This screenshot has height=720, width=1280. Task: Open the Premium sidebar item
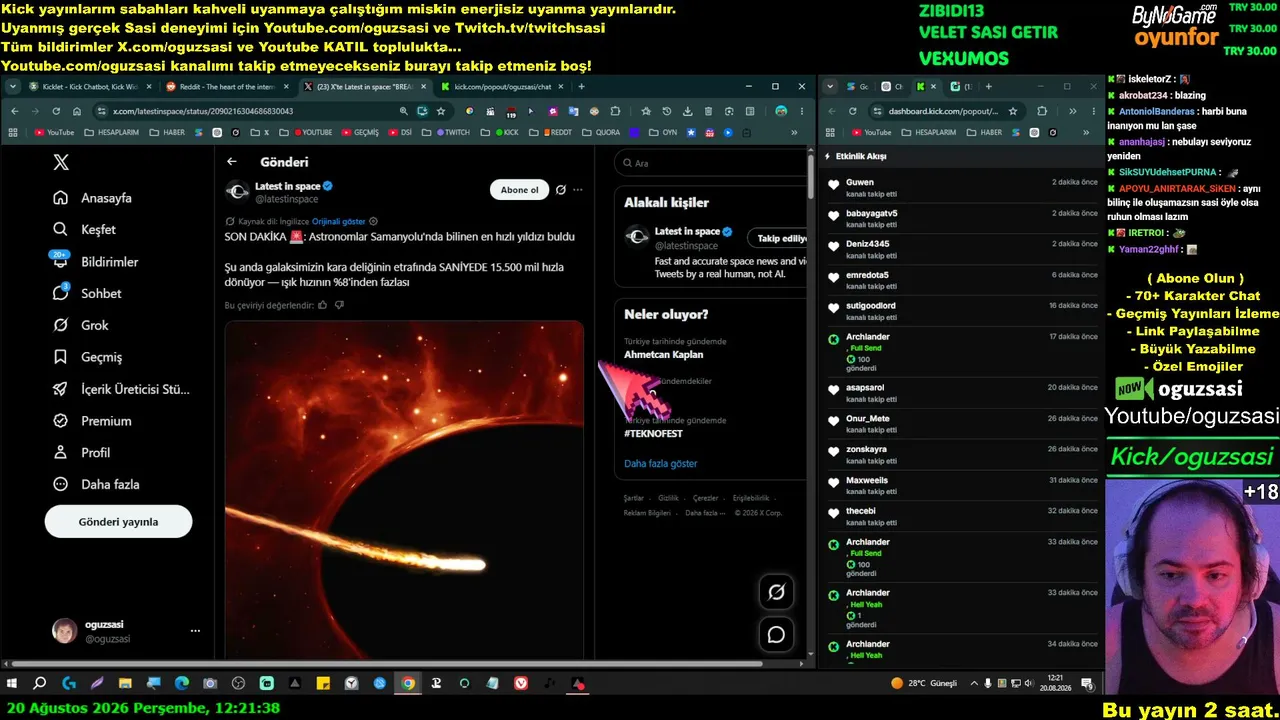click(92, 421)
